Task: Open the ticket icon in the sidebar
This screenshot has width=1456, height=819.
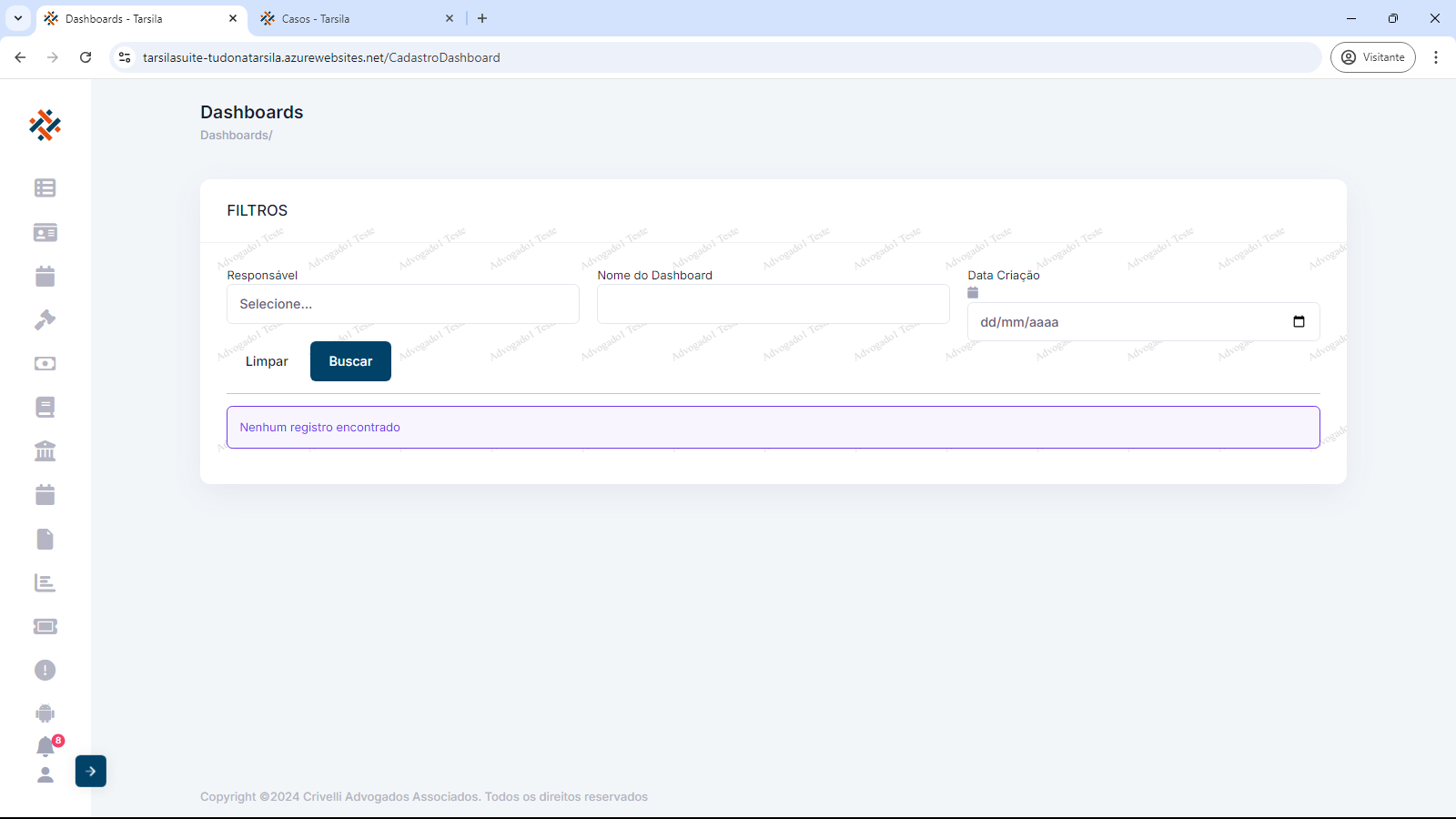Action: (x=45, y=626)
